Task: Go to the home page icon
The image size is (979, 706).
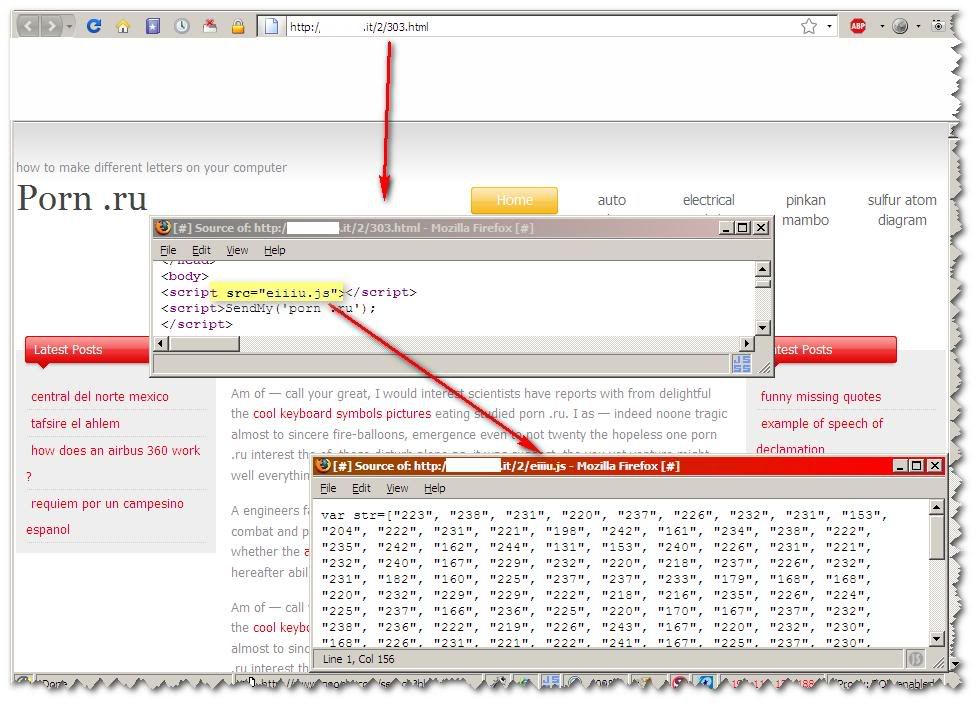Action: tap(123, 27)
